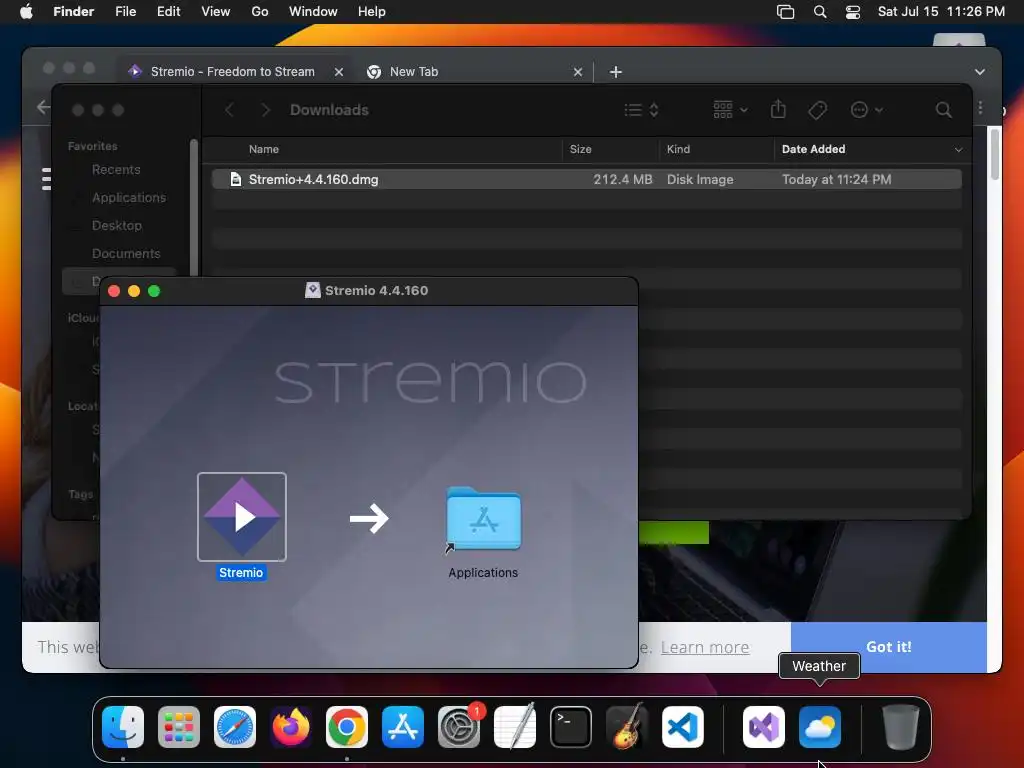Open the Group By dropdown in Finder toolbar
1024x768 pixels.
[730, 109]
